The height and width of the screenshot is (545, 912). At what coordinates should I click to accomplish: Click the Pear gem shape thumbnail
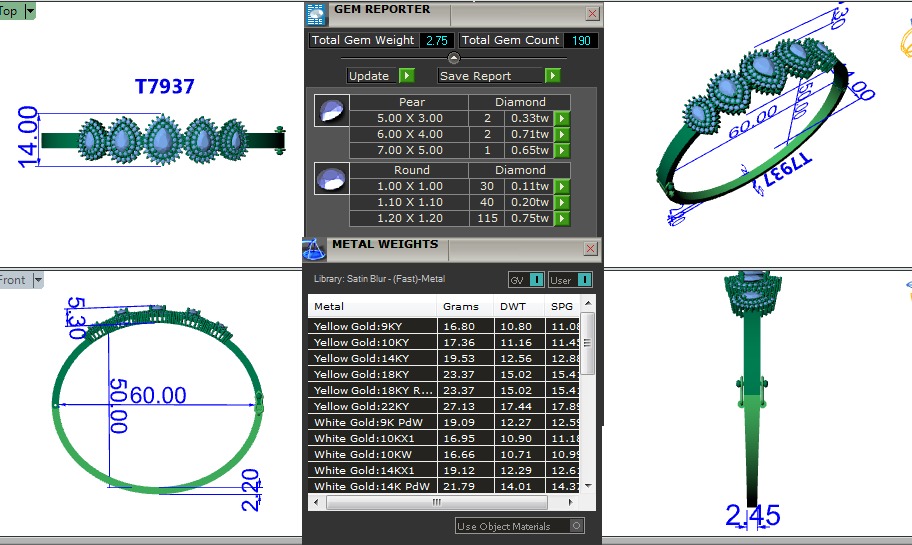pos(326,110)
